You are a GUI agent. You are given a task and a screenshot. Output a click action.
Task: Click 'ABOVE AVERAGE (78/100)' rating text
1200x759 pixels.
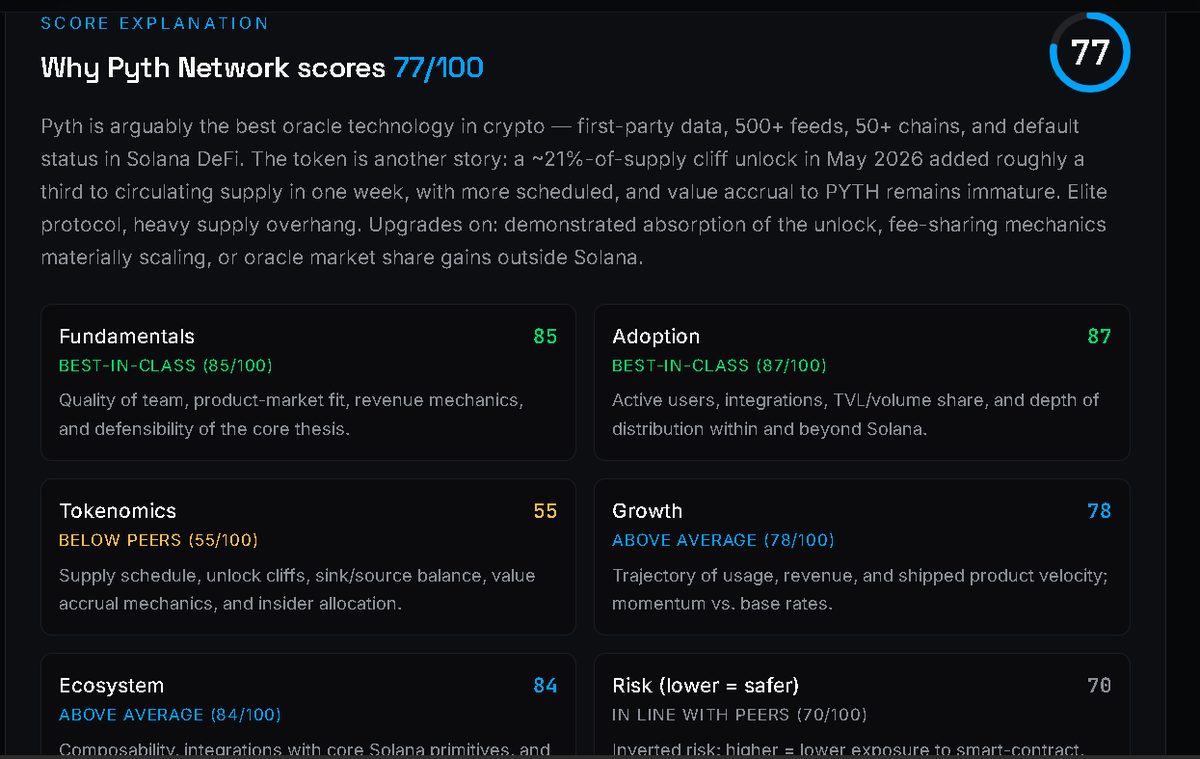(x=723, y=540)
